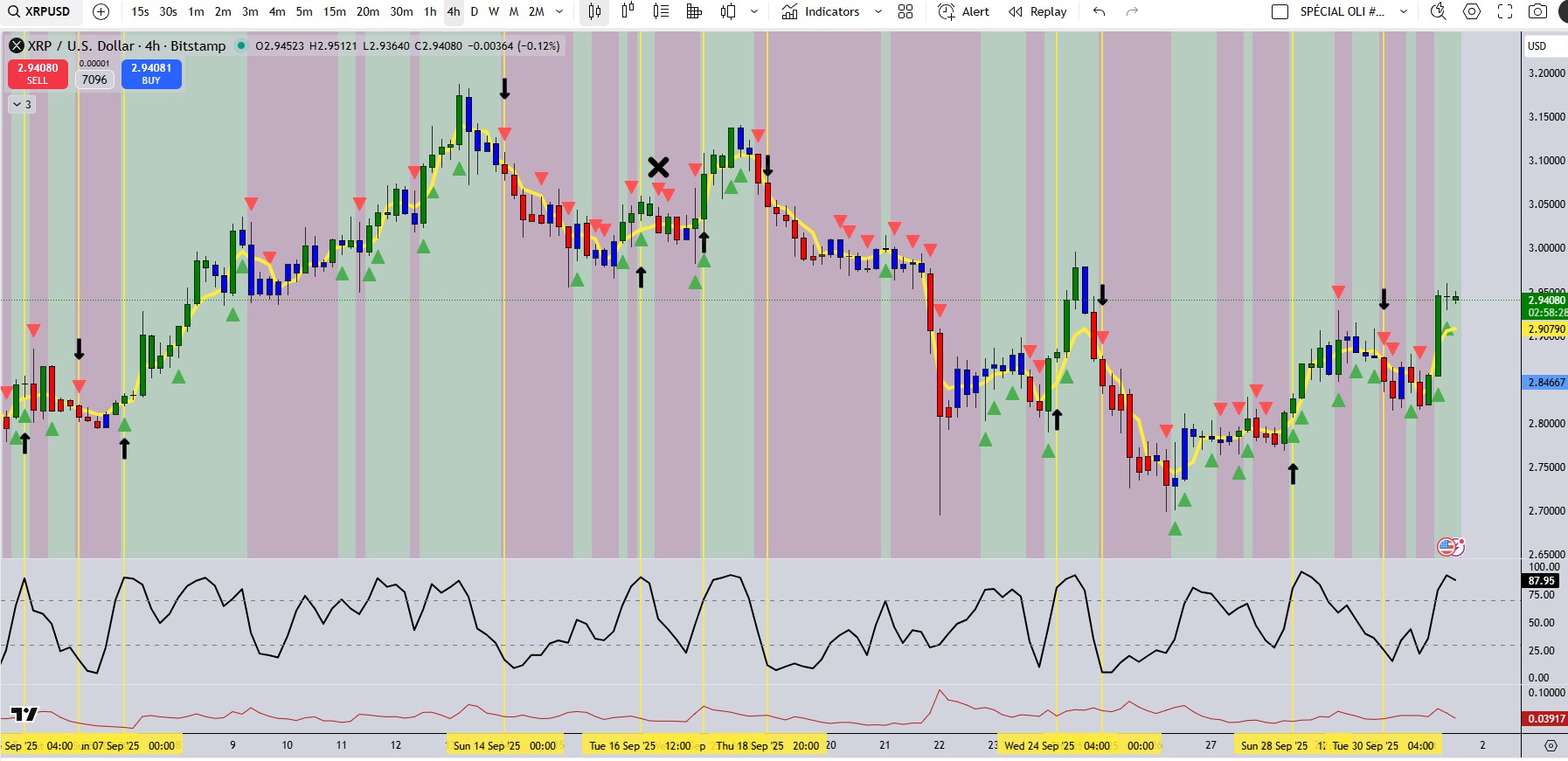Select the candlestick chart style icon
The image size is (1568, 761).
(x=595, y=11)
